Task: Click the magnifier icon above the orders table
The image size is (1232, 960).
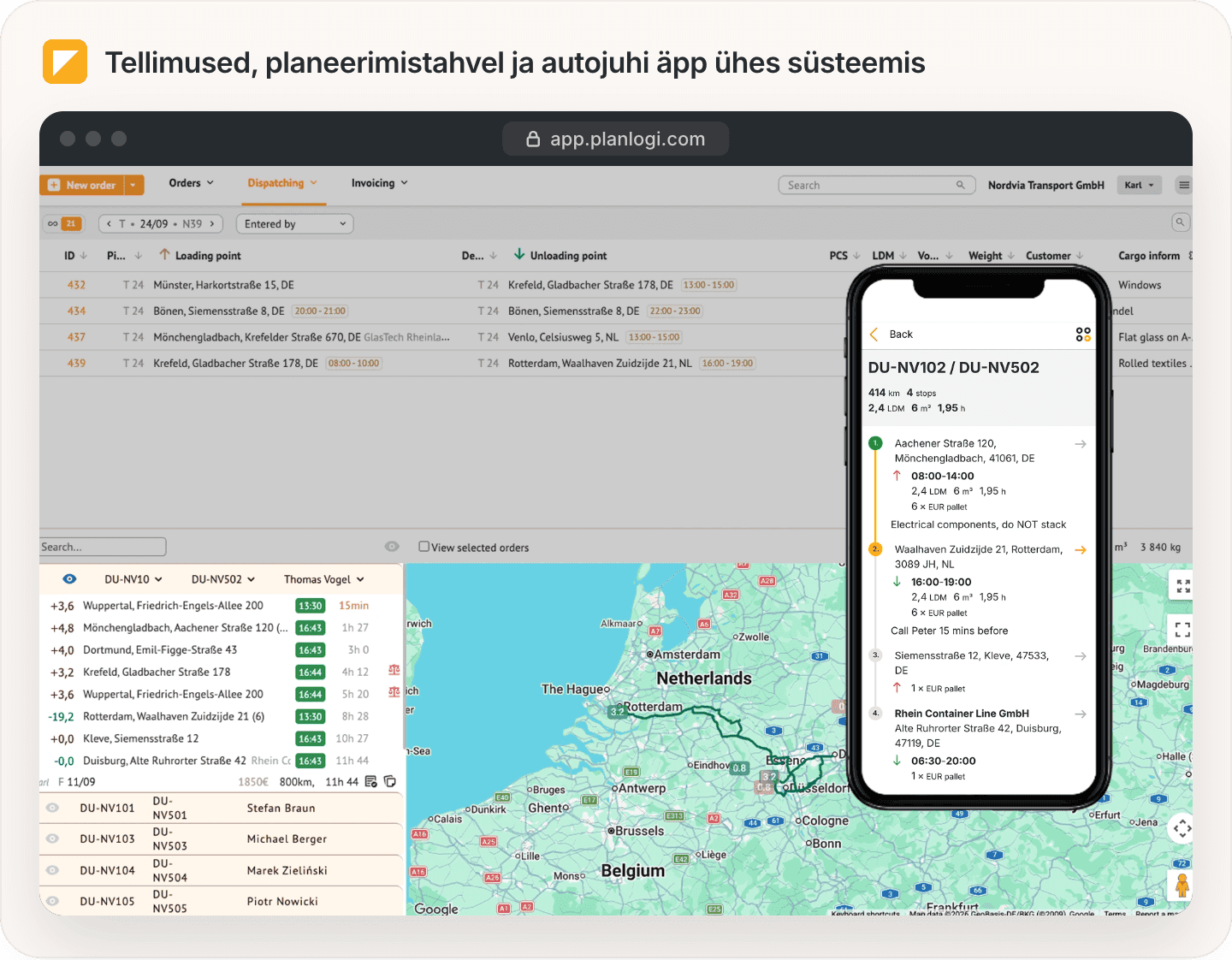Action: [1180, 222]
